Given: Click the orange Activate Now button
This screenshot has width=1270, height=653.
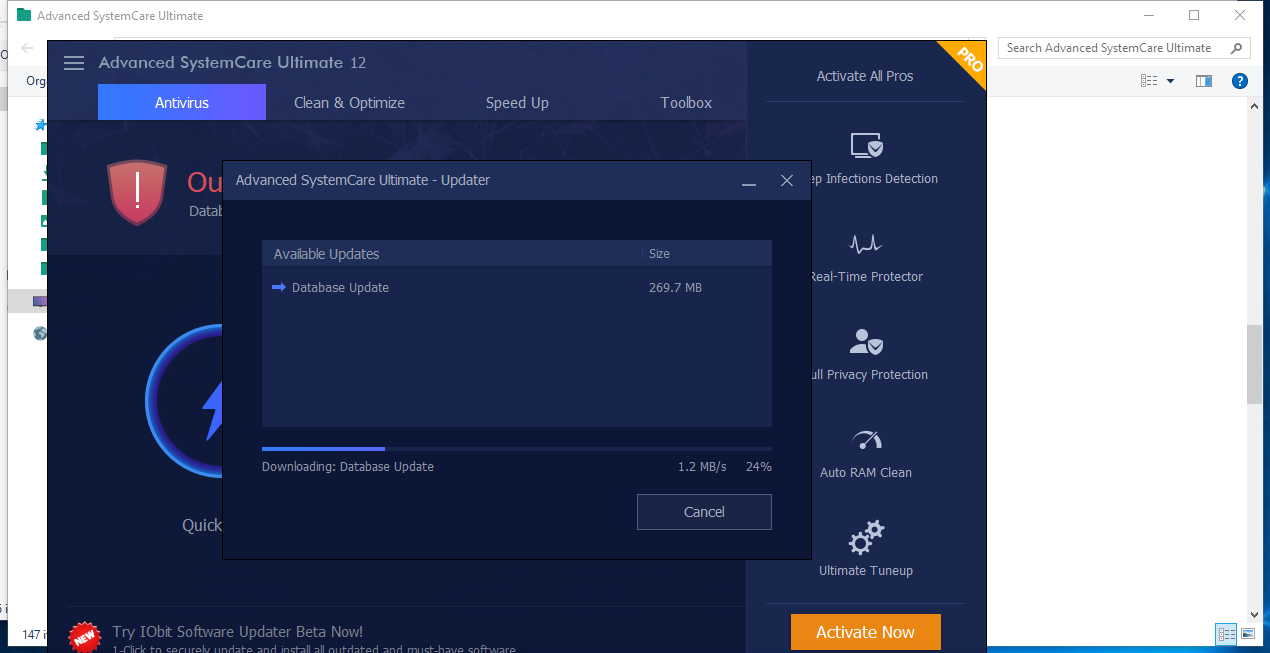Looking at the screenshot, I should [866, 632].
